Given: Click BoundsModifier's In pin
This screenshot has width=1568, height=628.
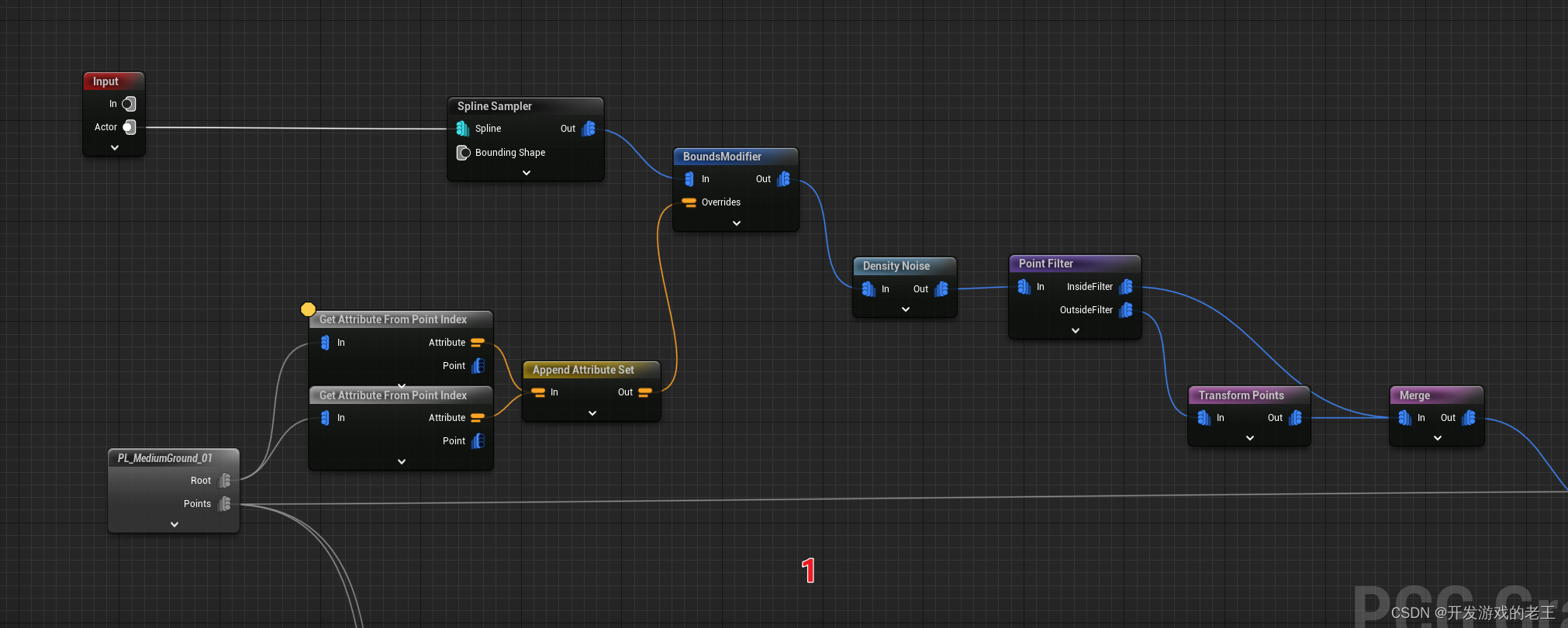Looking at the screenshot, I should pos(689,179).
